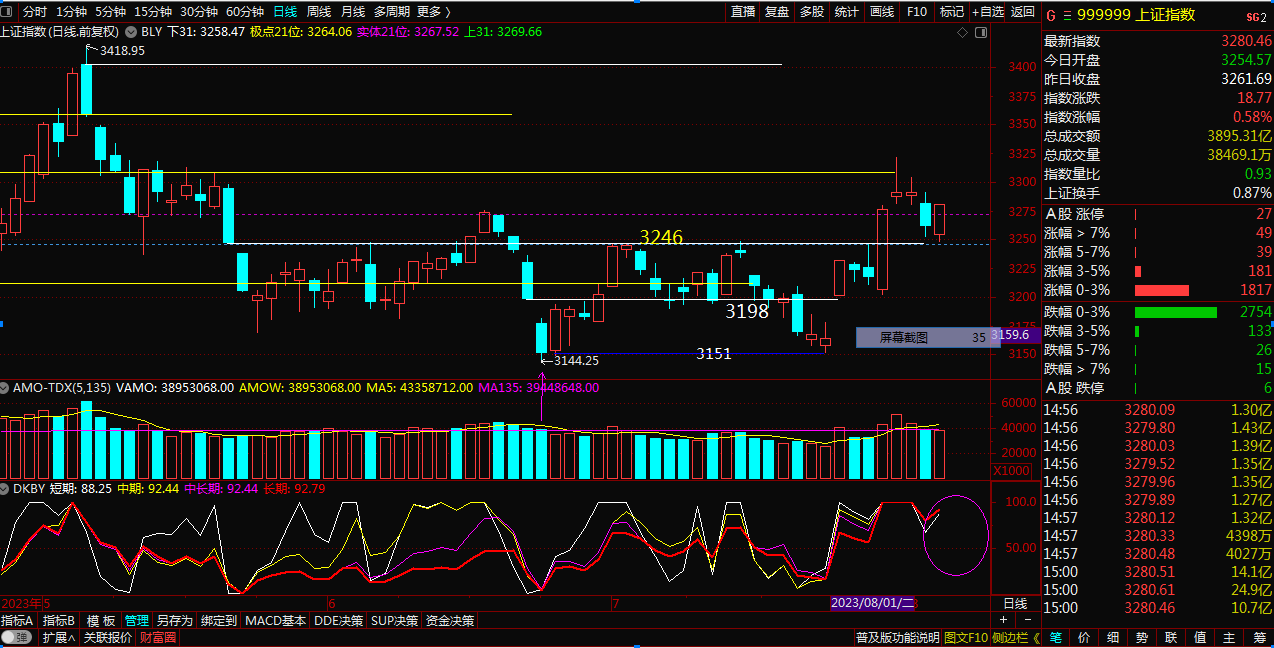Click the 返回 back button
The image size is (1274, 648).
tap(1023, 12)
